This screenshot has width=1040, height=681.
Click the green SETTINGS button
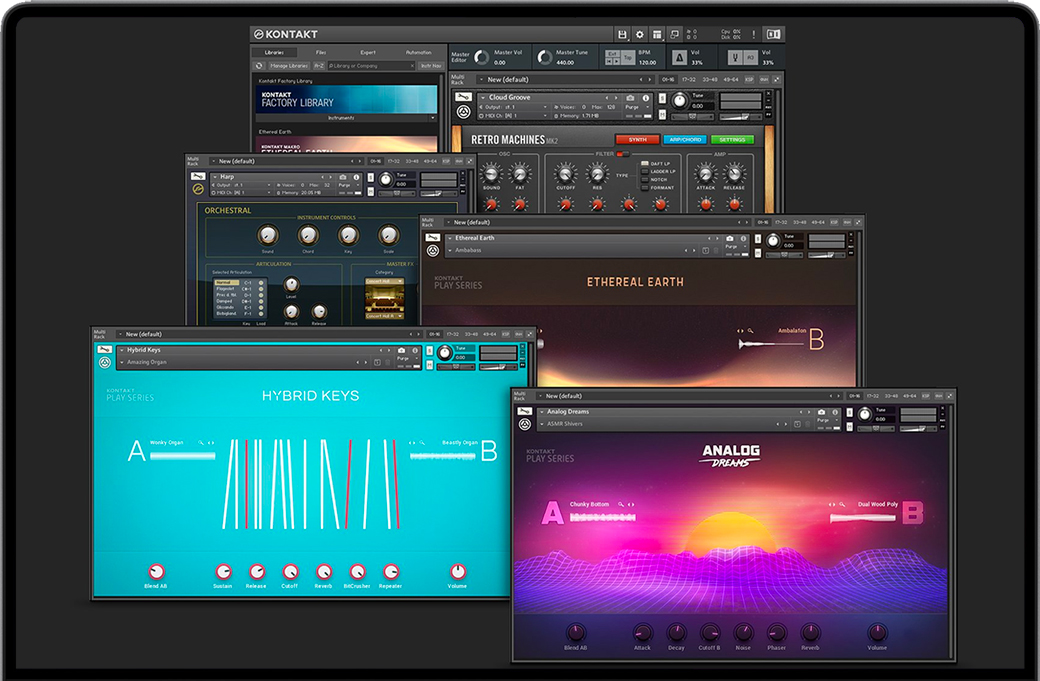[x=732, y=140]
